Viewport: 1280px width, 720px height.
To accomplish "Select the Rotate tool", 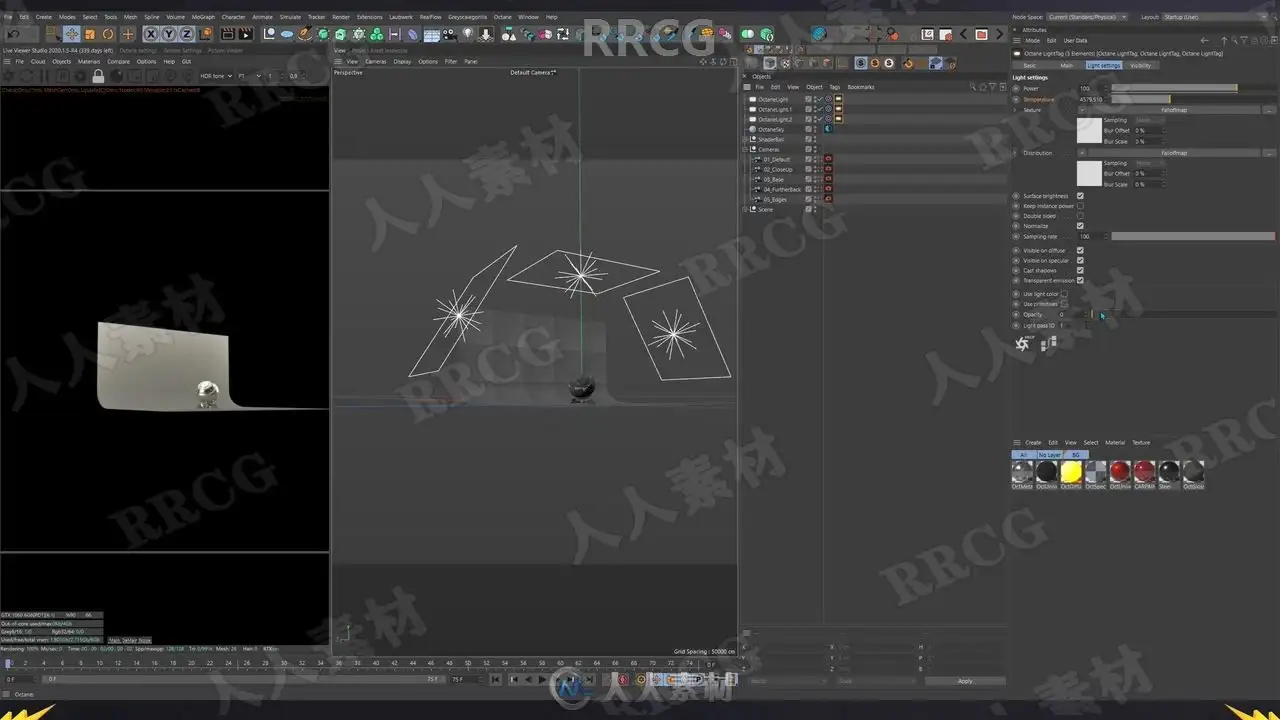I will click(x=108, y=34).
